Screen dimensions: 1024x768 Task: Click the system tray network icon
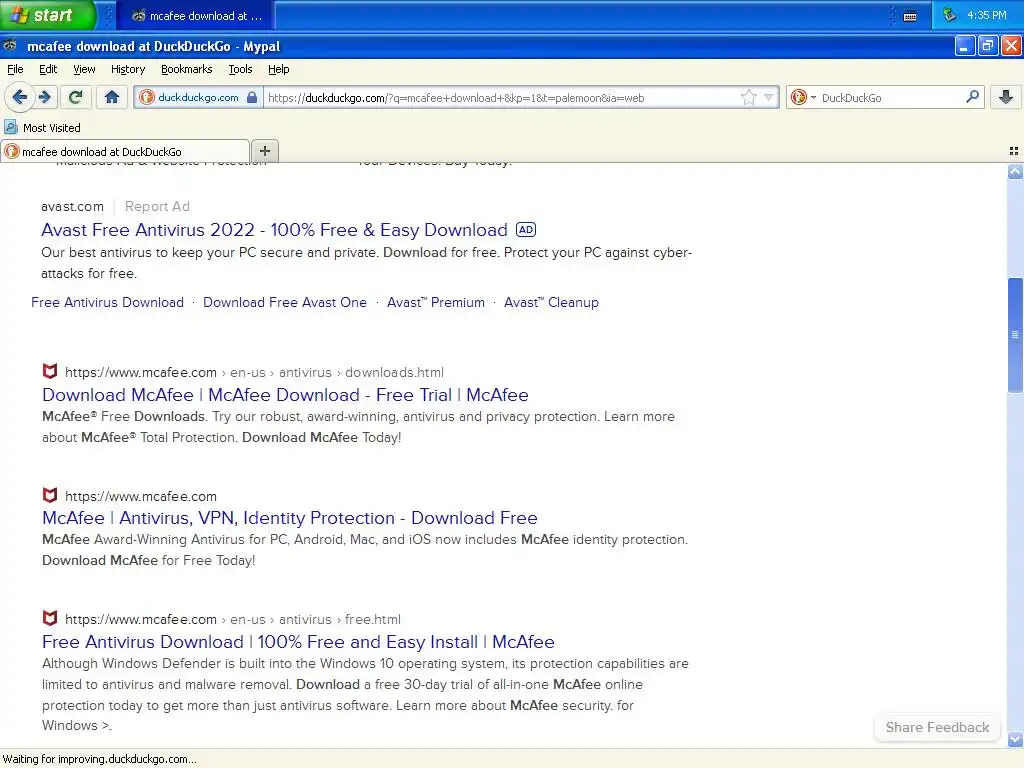pos(950,15)
